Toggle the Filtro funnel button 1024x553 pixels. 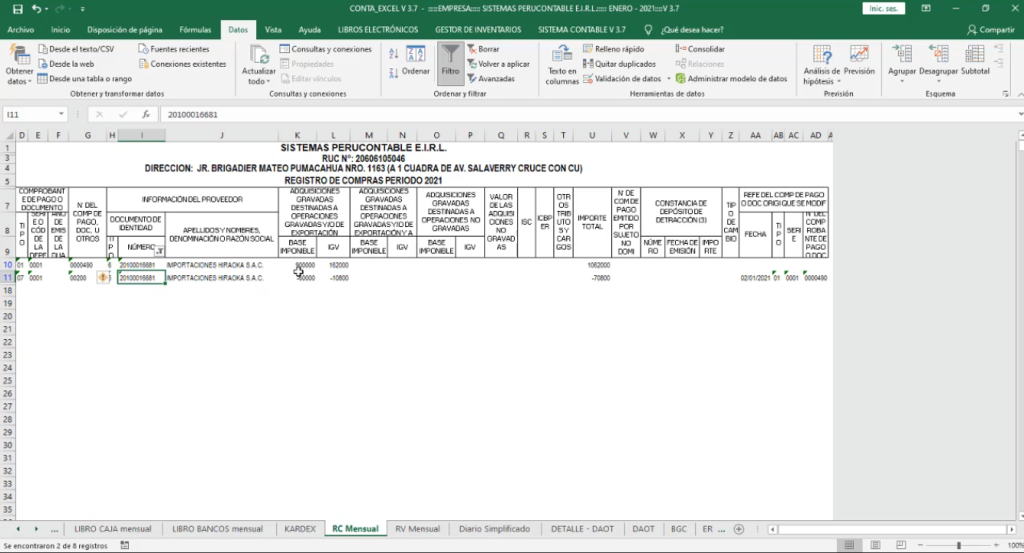(x=450, y=63)
